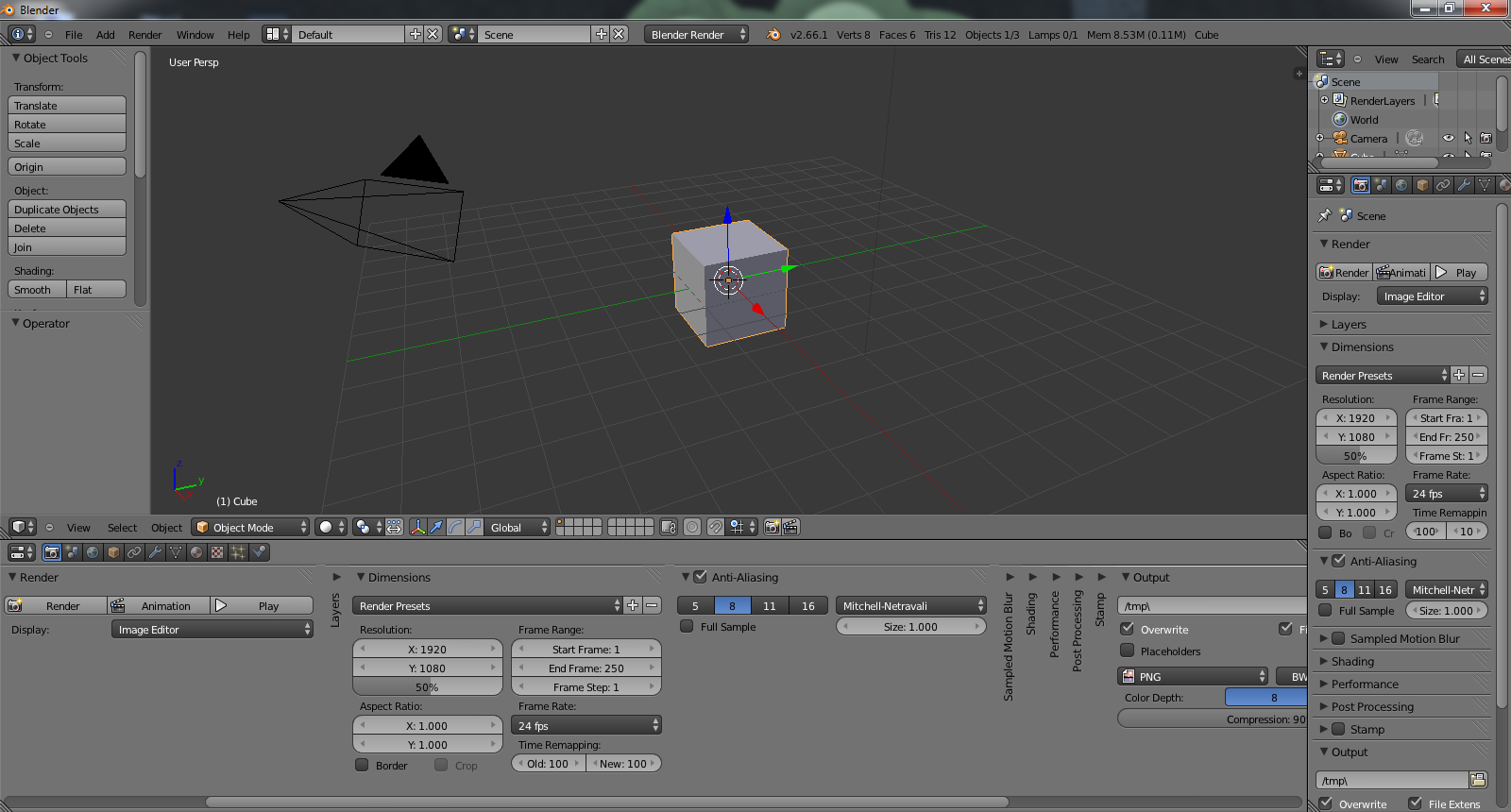This screenshot has width=1511, height=812.
Task: Expand the Performance panel
Action: 1365,684
